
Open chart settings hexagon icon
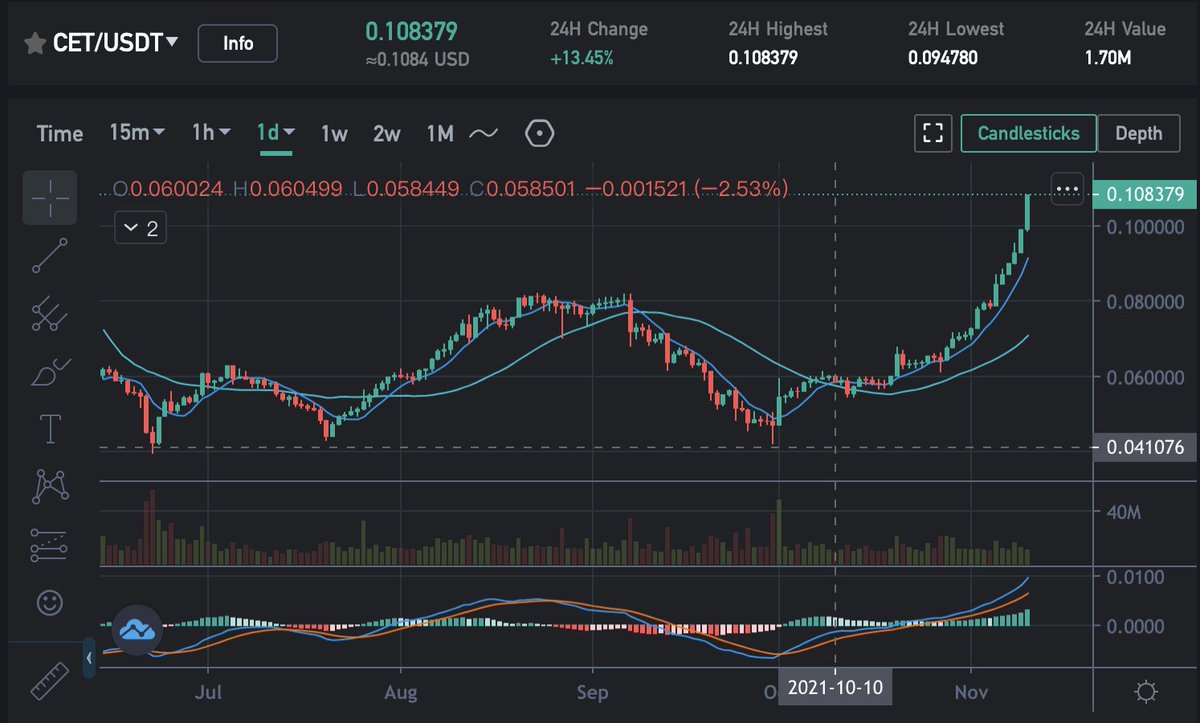coord(539,133)
